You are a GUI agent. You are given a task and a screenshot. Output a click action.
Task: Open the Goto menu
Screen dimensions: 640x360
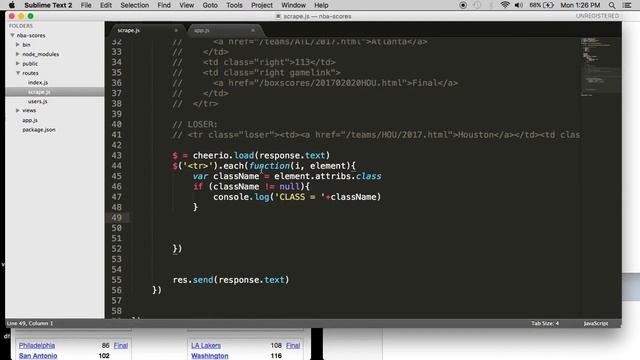coord(210,5)
